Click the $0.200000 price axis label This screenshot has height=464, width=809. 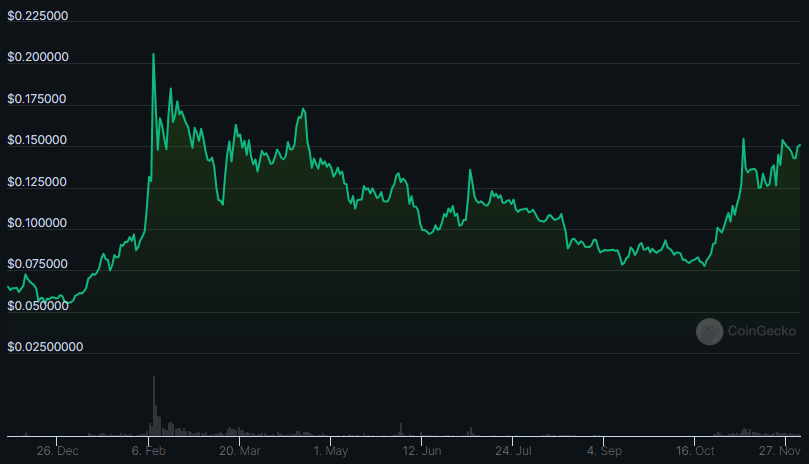38,57
